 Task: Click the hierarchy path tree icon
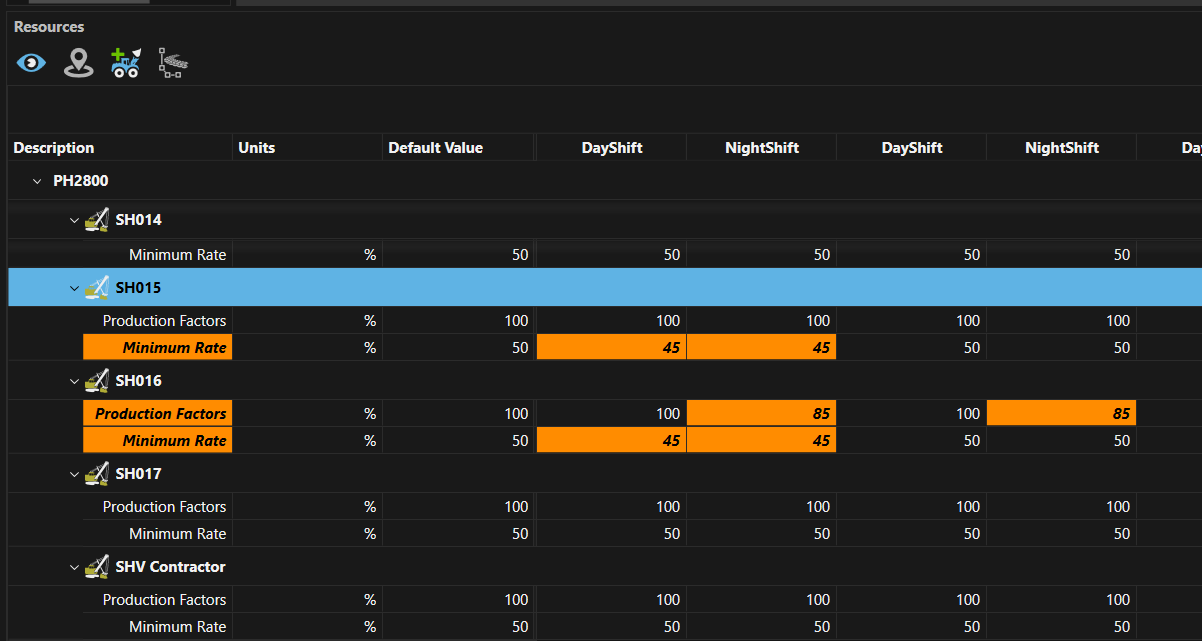coord(173,64)
